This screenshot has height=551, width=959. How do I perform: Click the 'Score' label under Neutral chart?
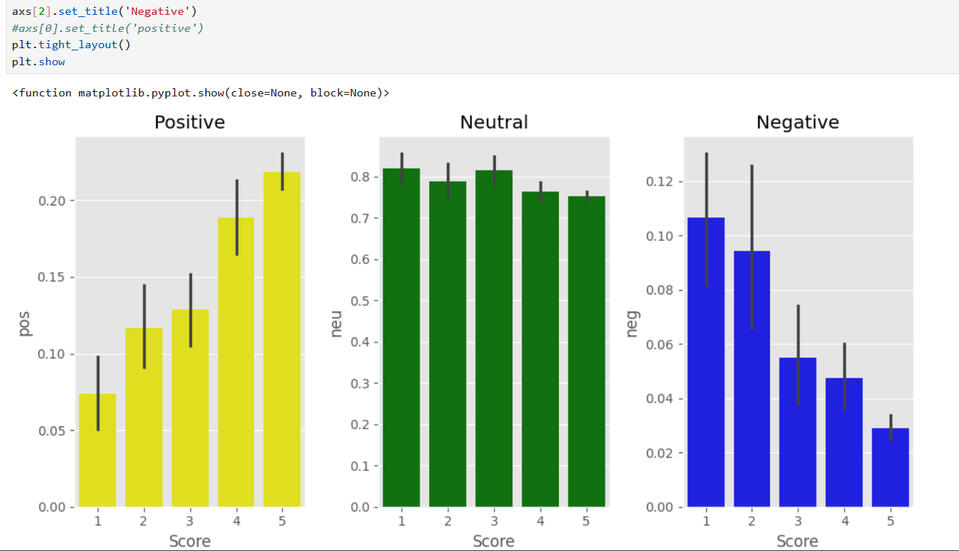[494, 540]
